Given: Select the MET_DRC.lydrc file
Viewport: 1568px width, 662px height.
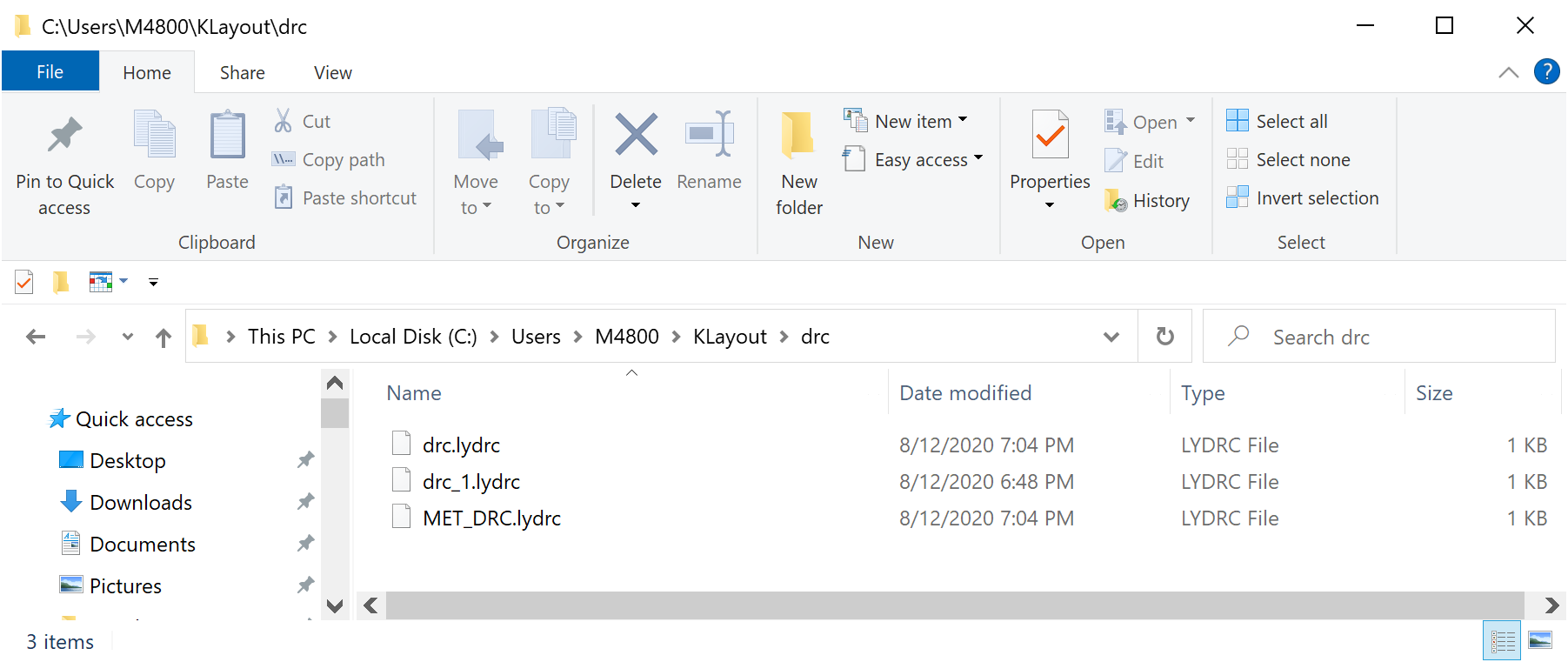Looking at the screenshot, I should pos(491,518).
